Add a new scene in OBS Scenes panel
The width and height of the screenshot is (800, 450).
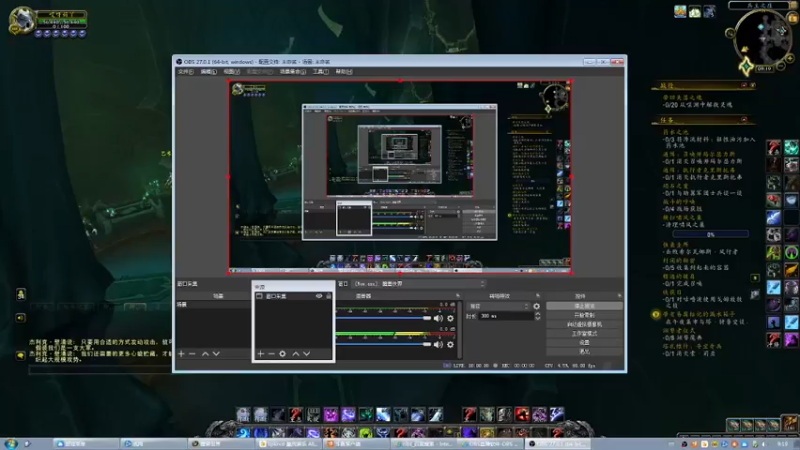click(x=181, y=354)
